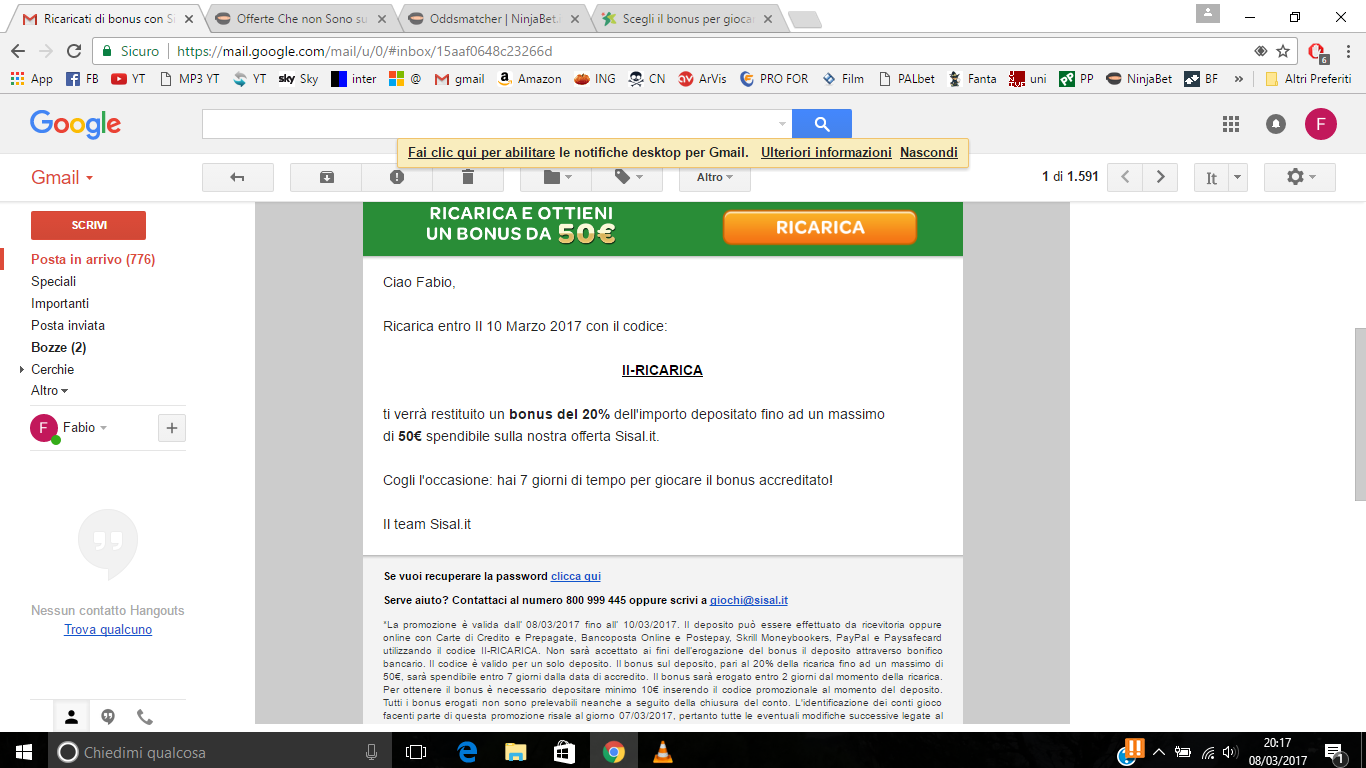
Task: Compose a new message with SCRIVI
Action: [88, 225]
